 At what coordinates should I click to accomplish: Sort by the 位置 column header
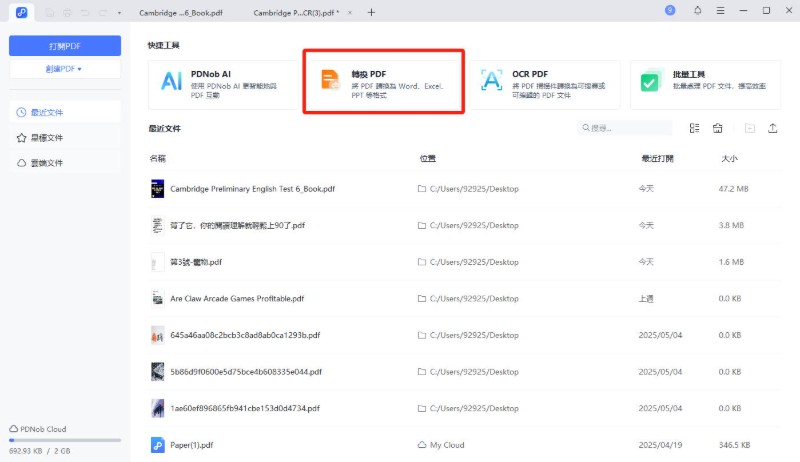pos(428,159)
